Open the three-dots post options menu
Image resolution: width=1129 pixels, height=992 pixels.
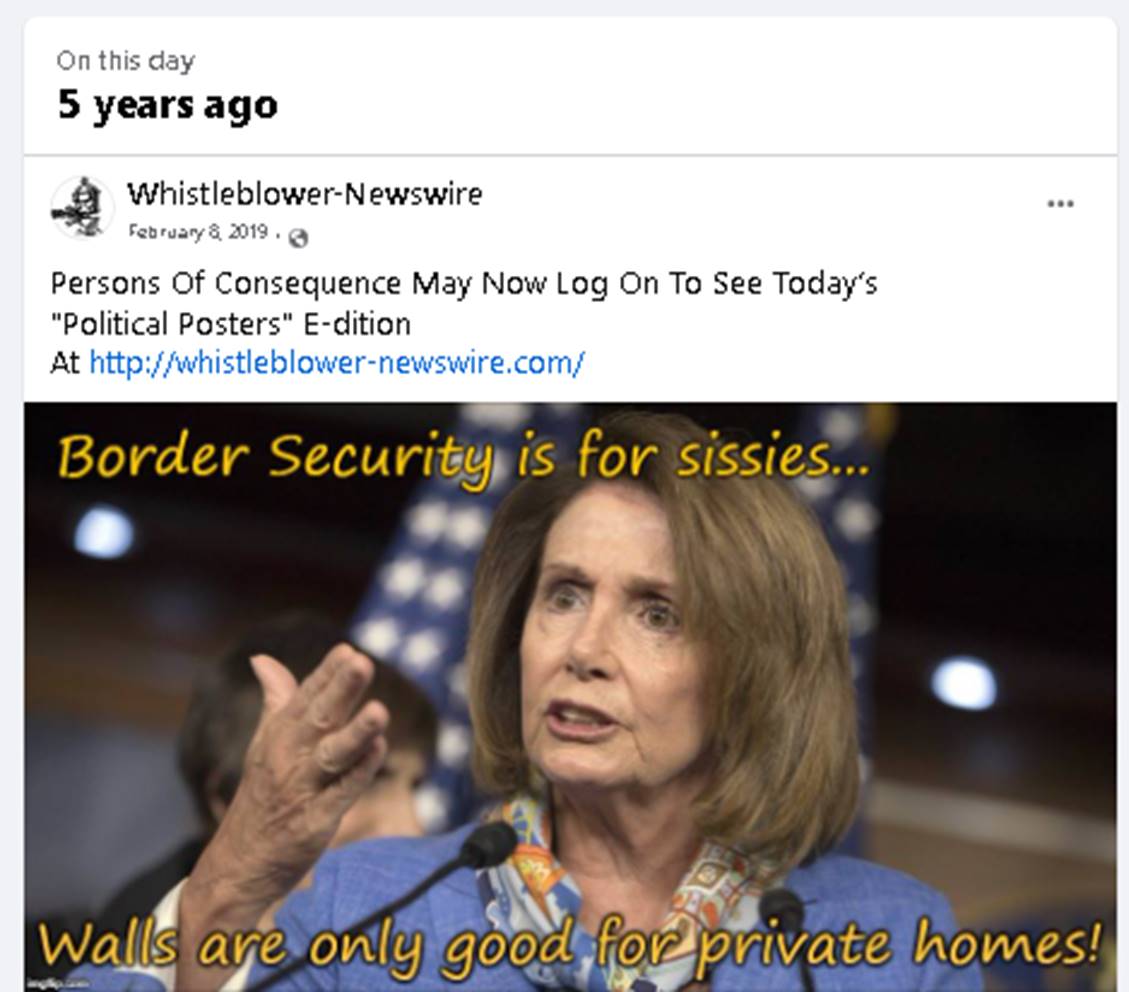[x=1060, y=204]
